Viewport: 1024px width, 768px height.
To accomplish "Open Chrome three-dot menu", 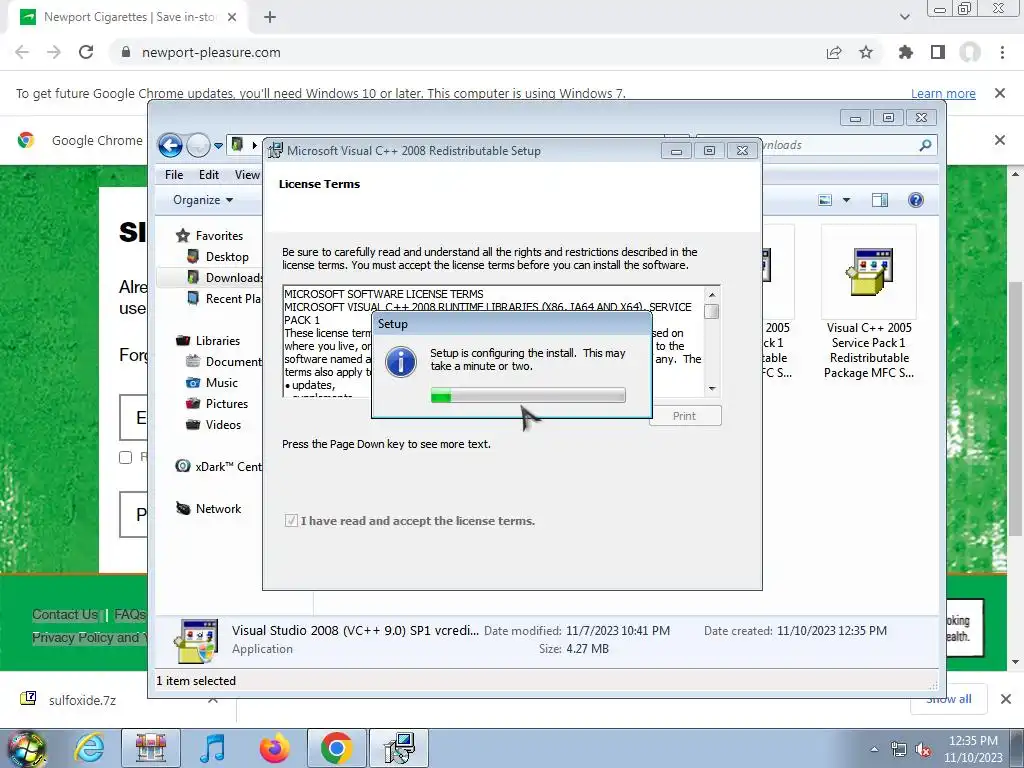I will [1002, 52].
